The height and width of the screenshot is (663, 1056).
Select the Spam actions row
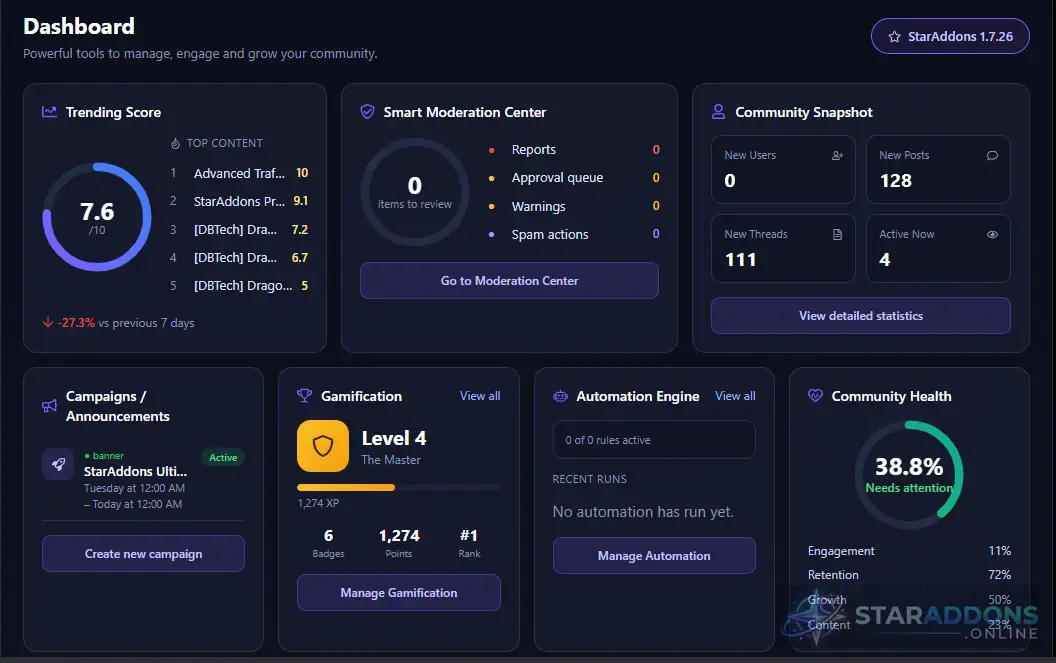[x=574, y=234]
